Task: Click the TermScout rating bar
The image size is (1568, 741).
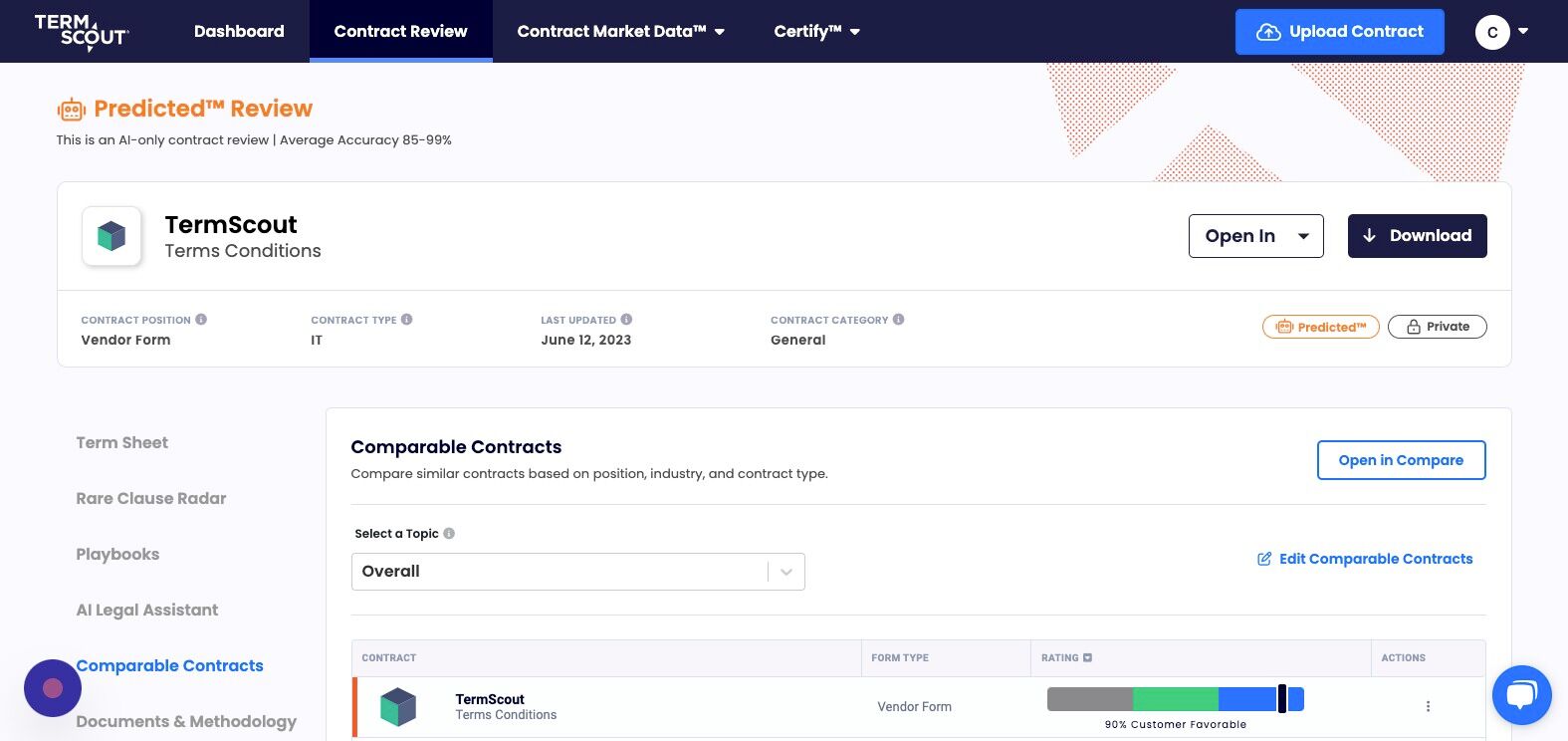Action: coord(1176,699)
